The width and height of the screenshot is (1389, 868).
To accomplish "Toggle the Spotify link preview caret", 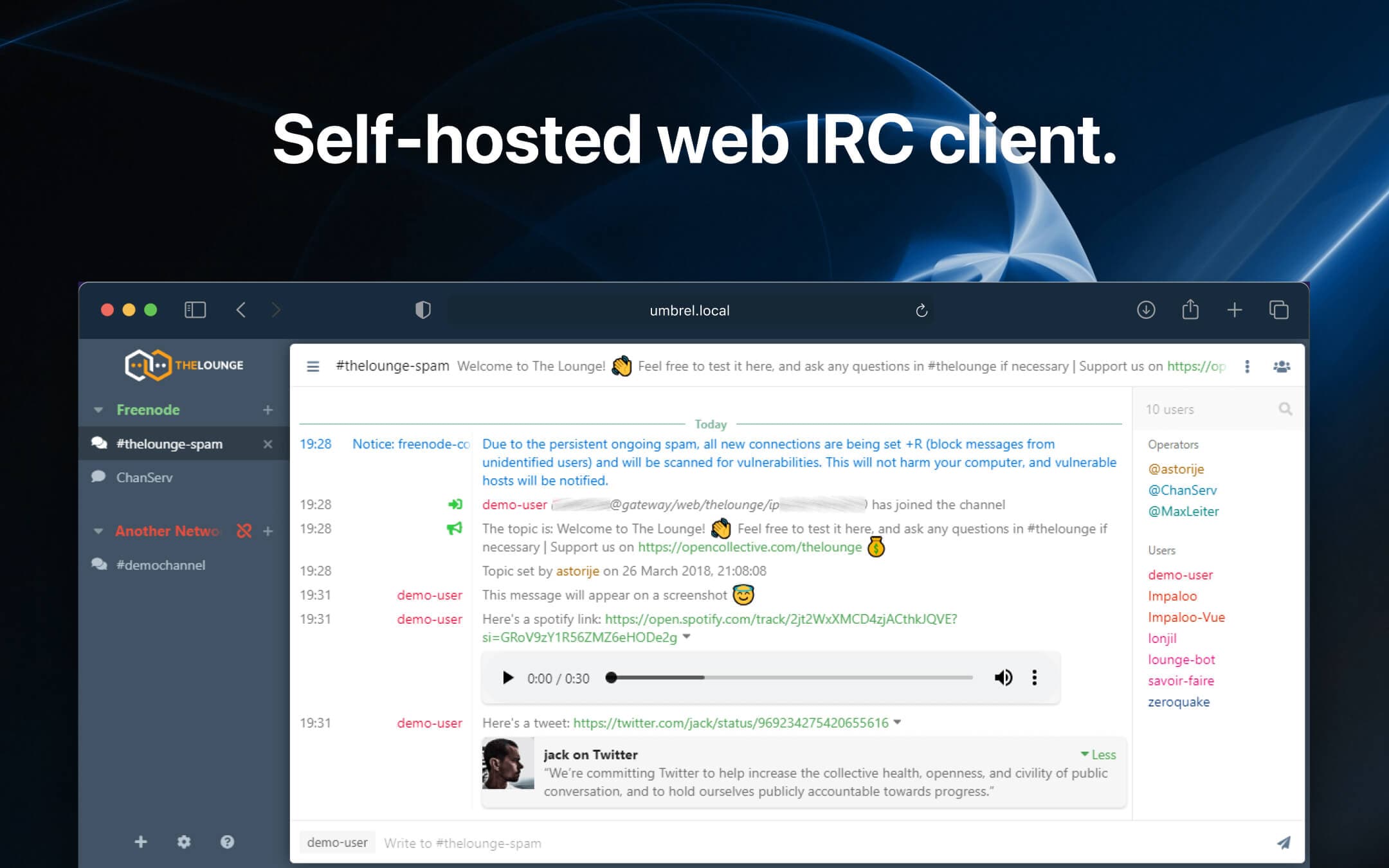I will click(687, 637).
